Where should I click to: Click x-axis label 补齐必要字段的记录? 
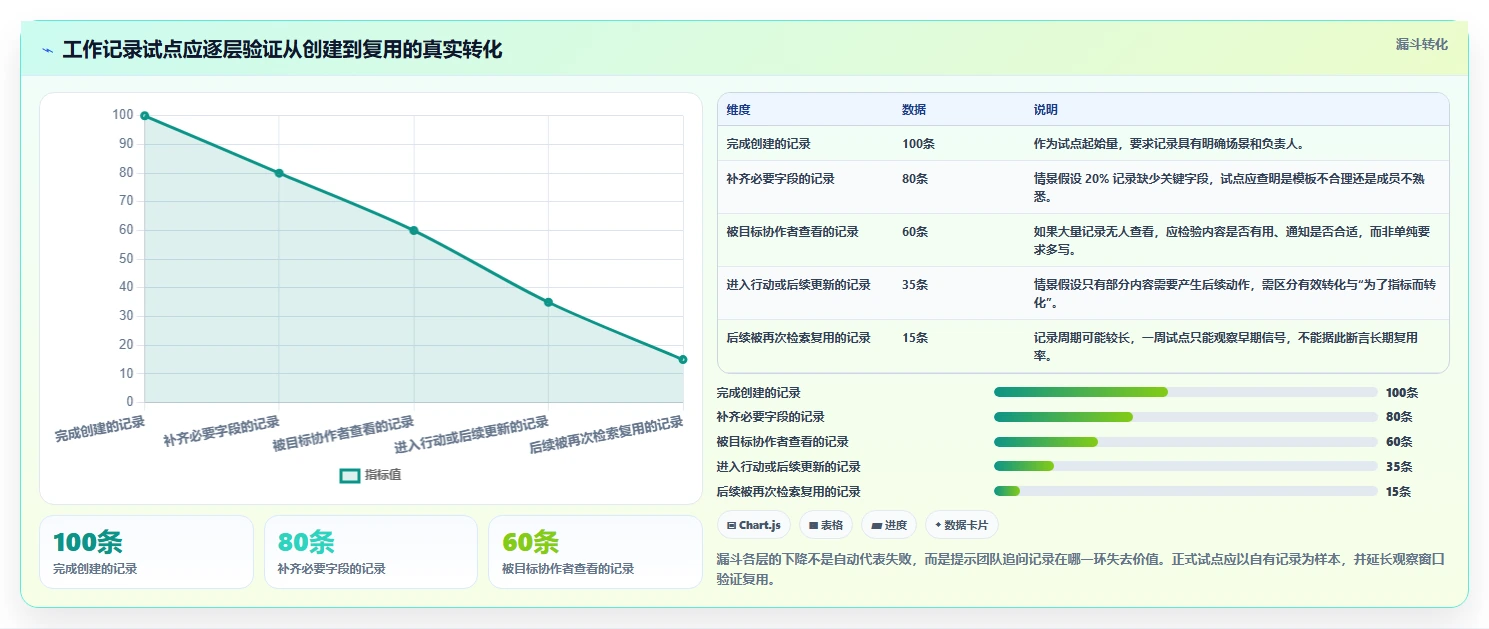222,431
